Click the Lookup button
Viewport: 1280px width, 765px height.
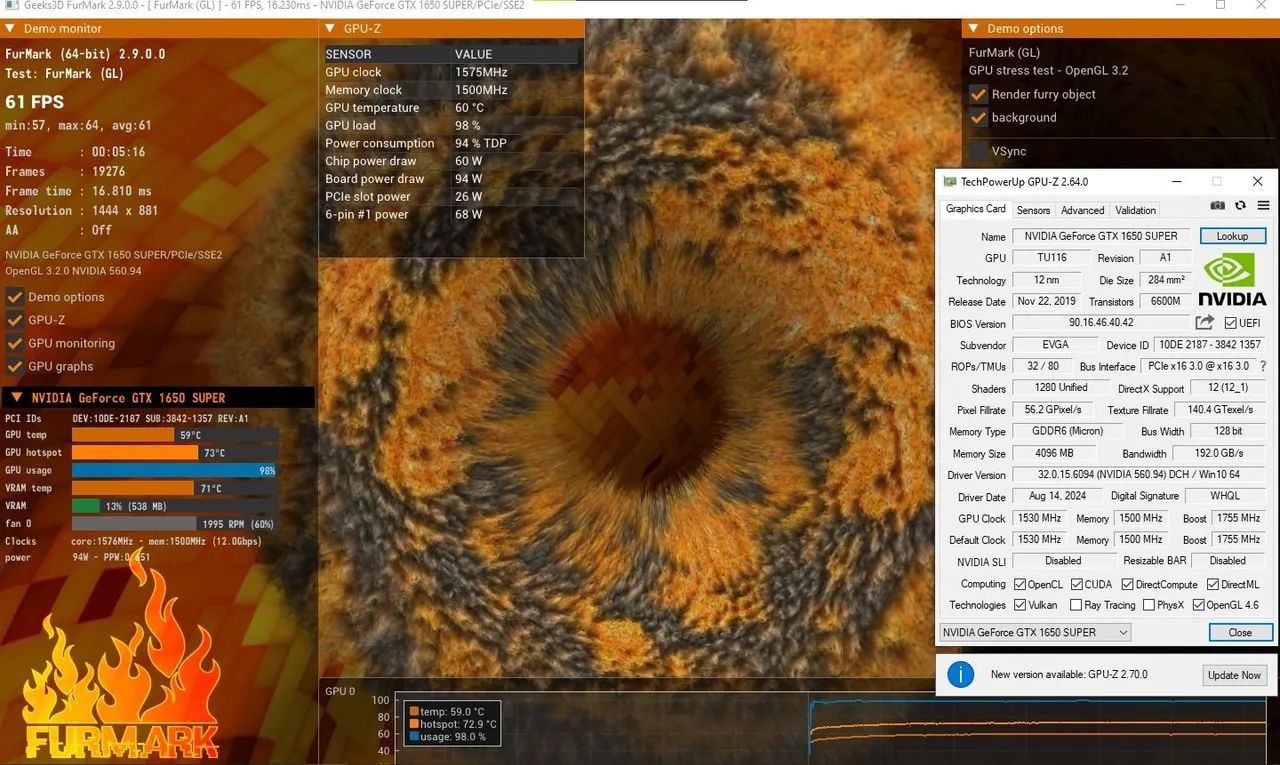pos(1232,236)
